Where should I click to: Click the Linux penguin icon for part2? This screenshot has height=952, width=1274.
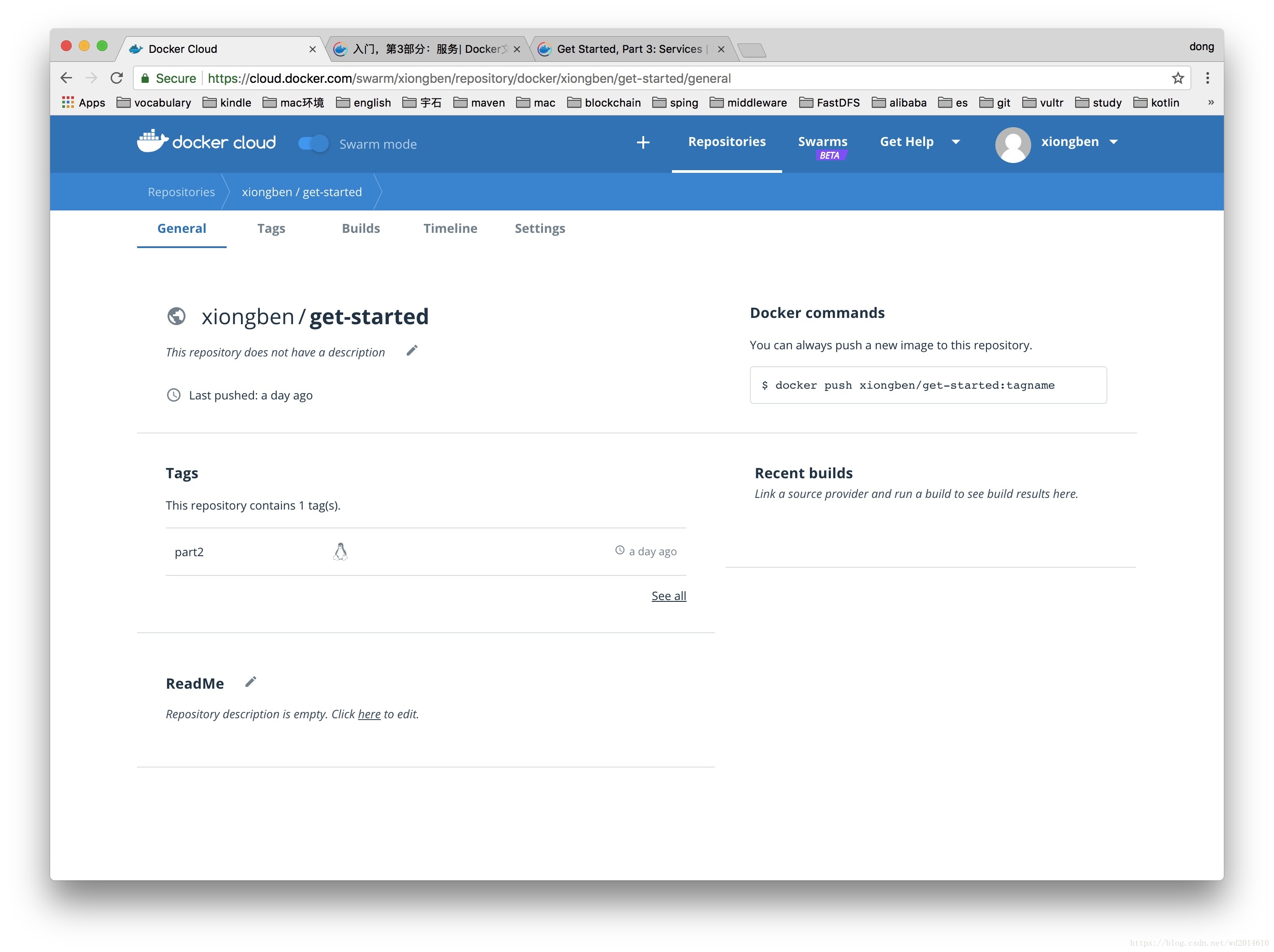point(340,552)
